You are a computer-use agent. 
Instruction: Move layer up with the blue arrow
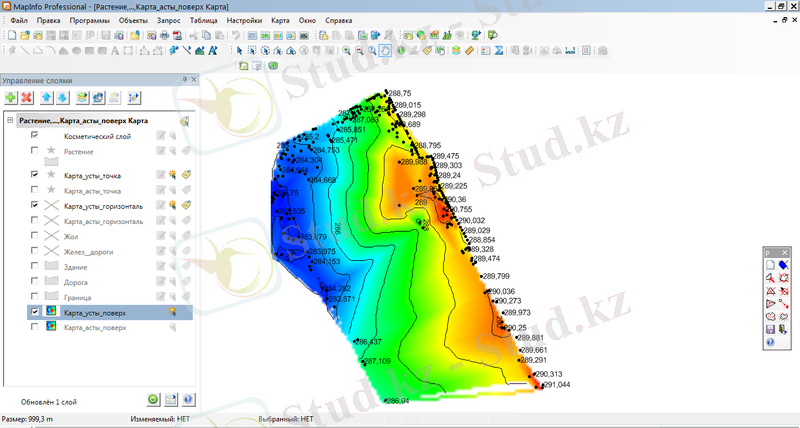(x=46, y=97)
